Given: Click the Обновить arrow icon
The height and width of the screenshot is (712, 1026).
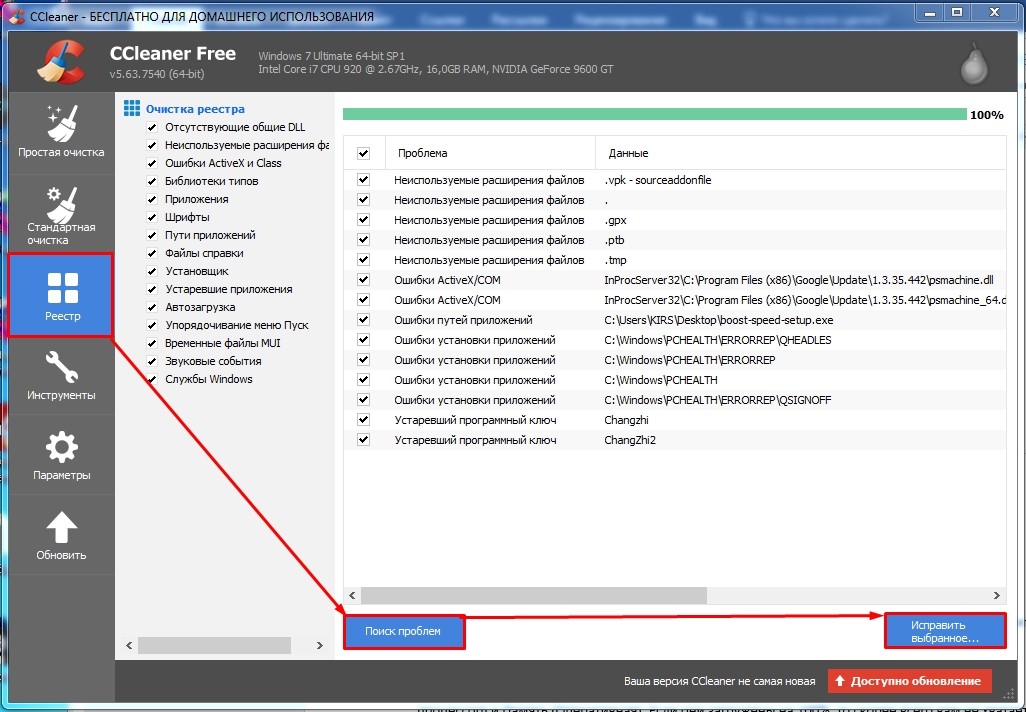Looking at the screenshot, I should 62,527.
